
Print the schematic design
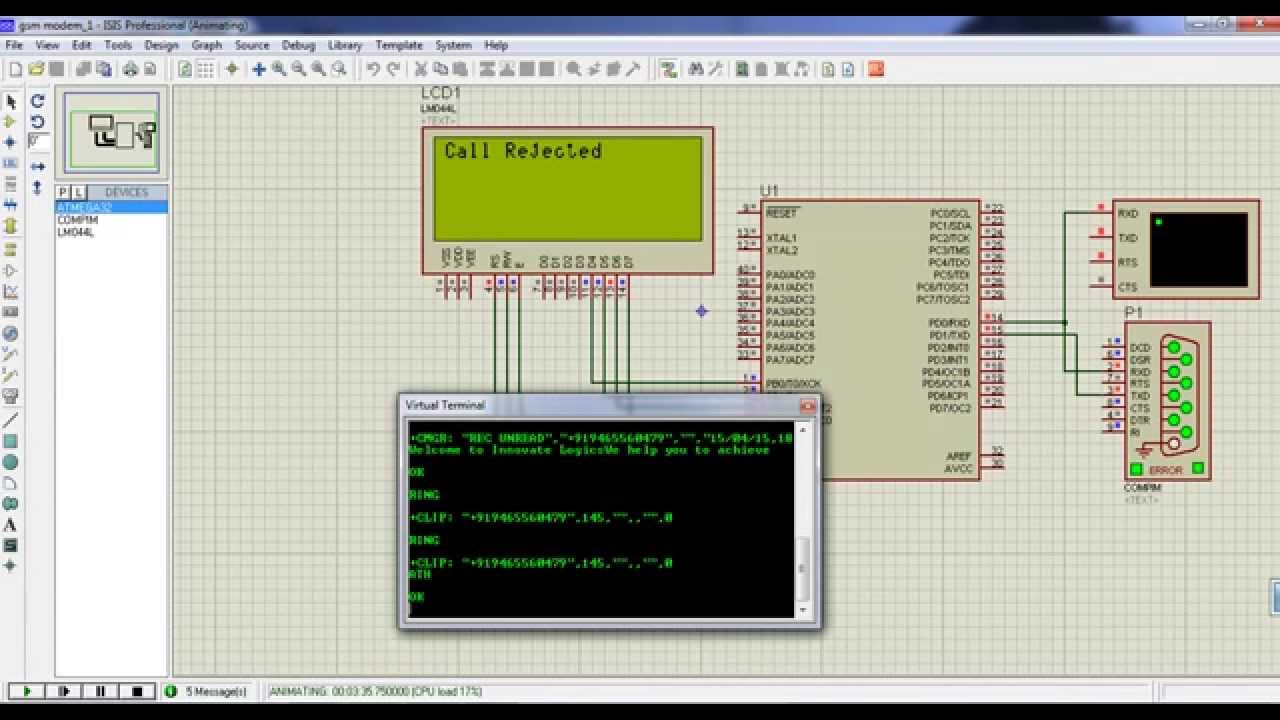(130, 69)
